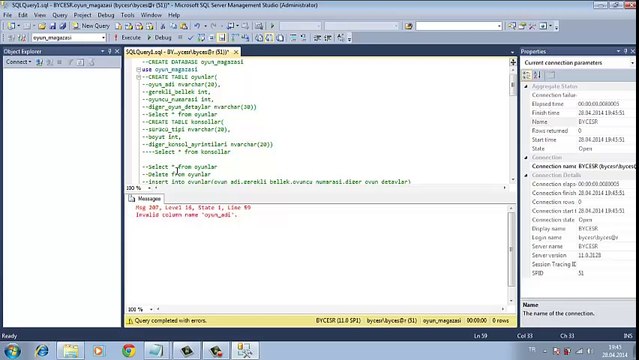Switch output to Results to Grid

tap(269, 38)
